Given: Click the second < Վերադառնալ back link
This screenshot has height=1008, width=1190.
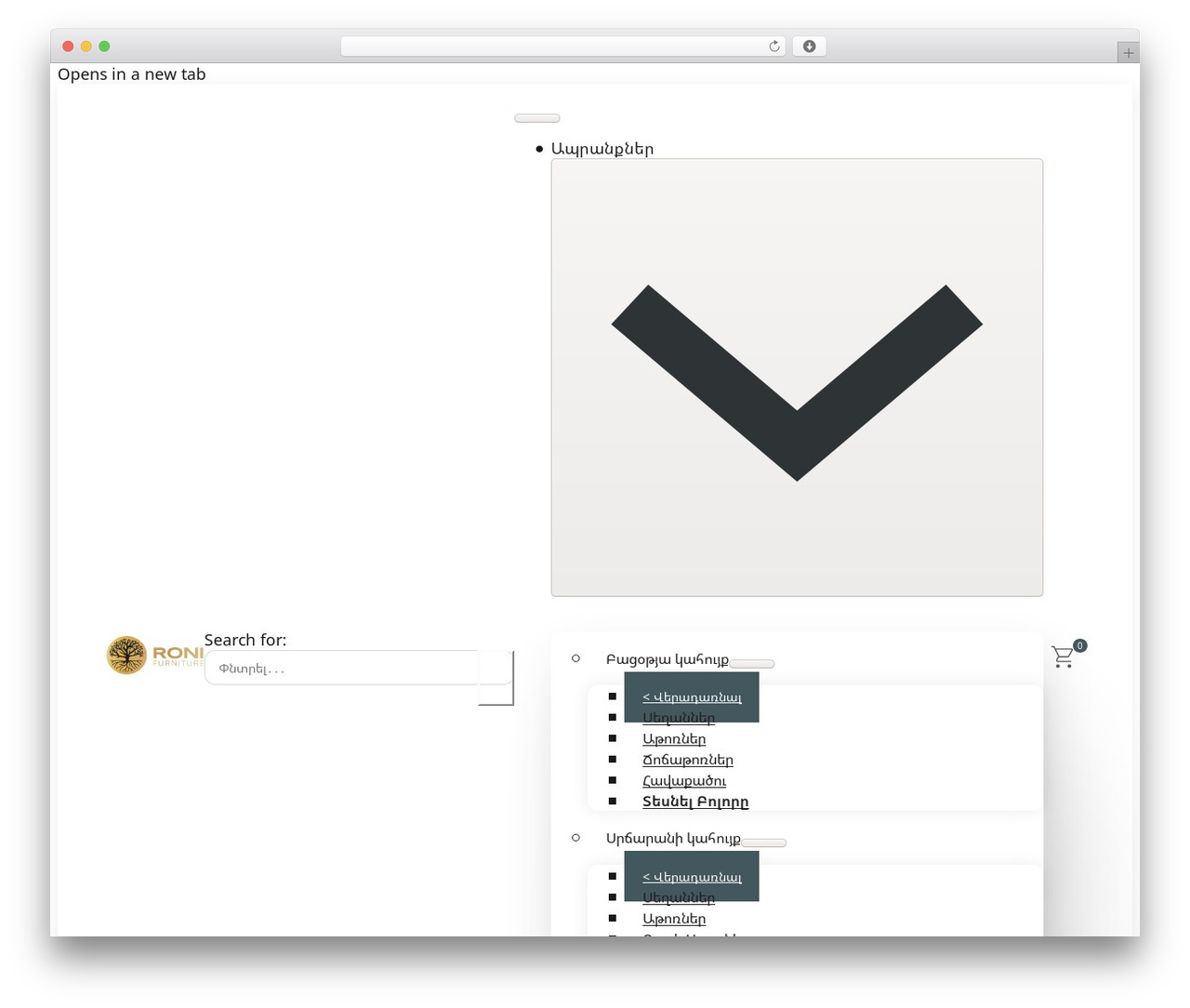Looking at the screenshot, I should coord(692,877).
